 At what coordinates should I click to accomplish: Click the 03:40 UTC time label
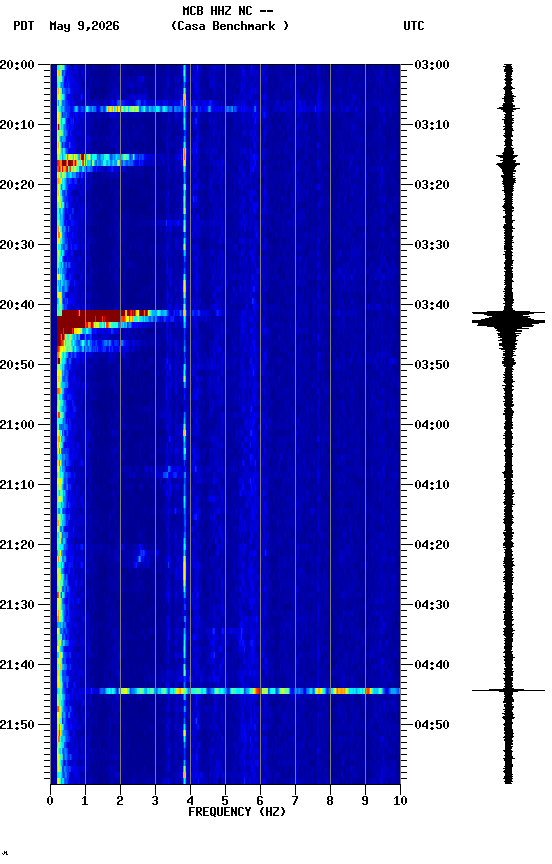432,305
